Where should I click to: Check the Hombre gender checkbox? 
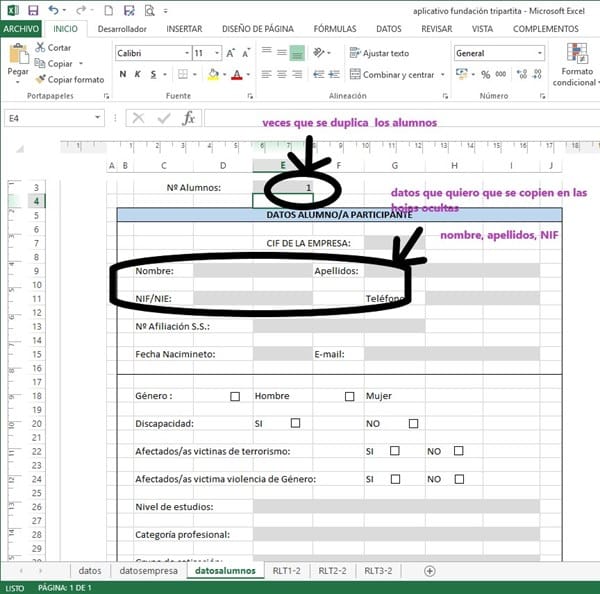click(235, 397)
